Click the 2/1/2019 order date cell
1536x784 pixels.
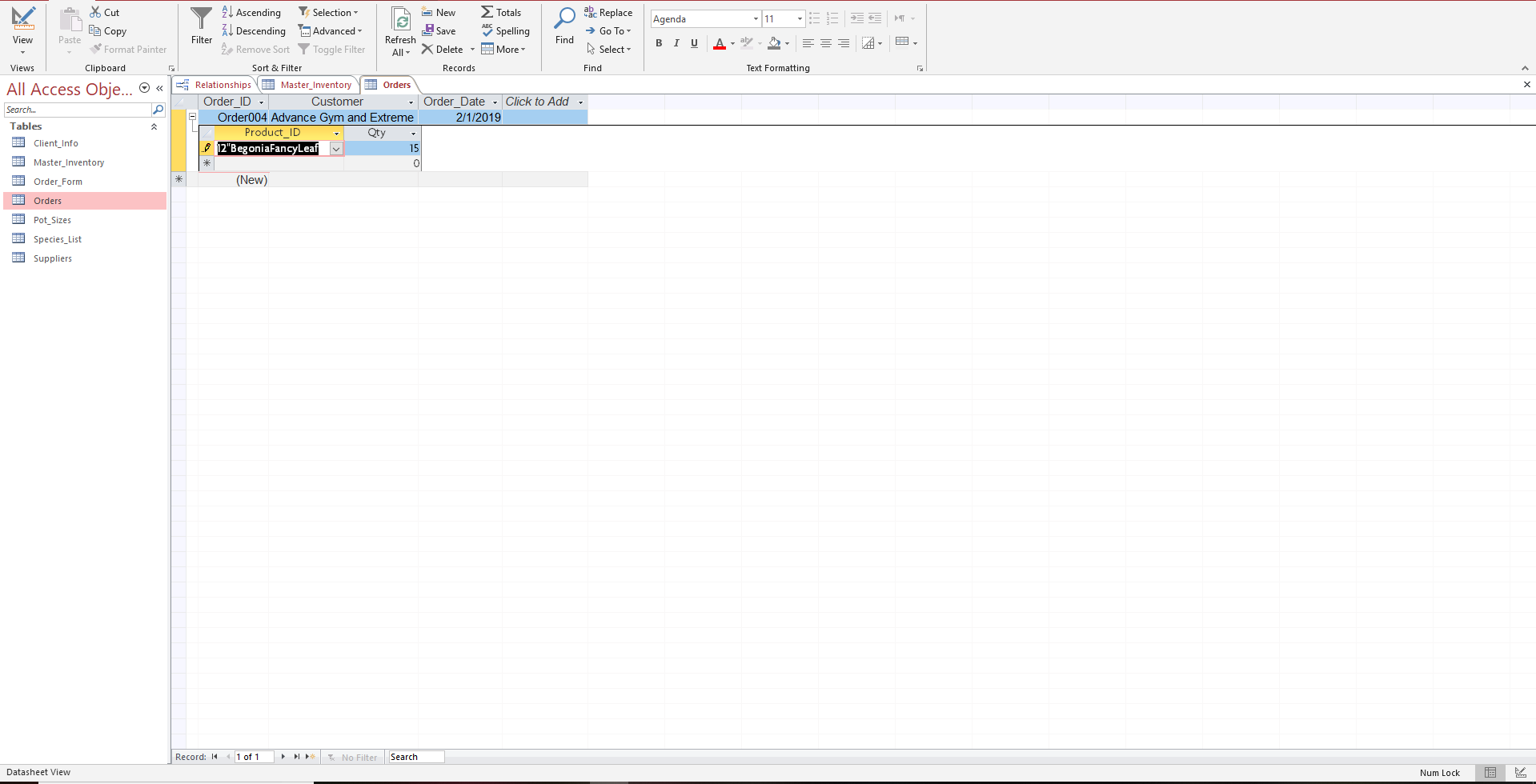point(460,117)
